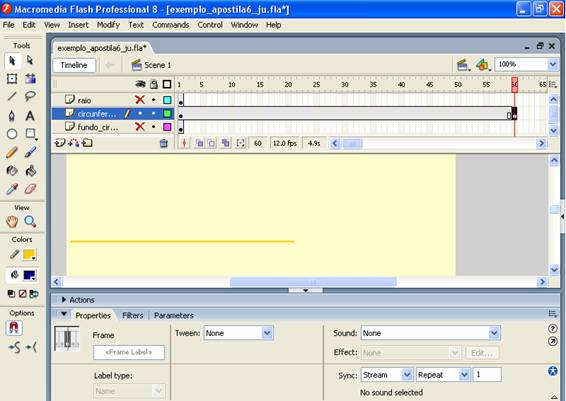The image size is (566, 401).
Task: Click the fill color swatch
Action: tap(29, 275)
